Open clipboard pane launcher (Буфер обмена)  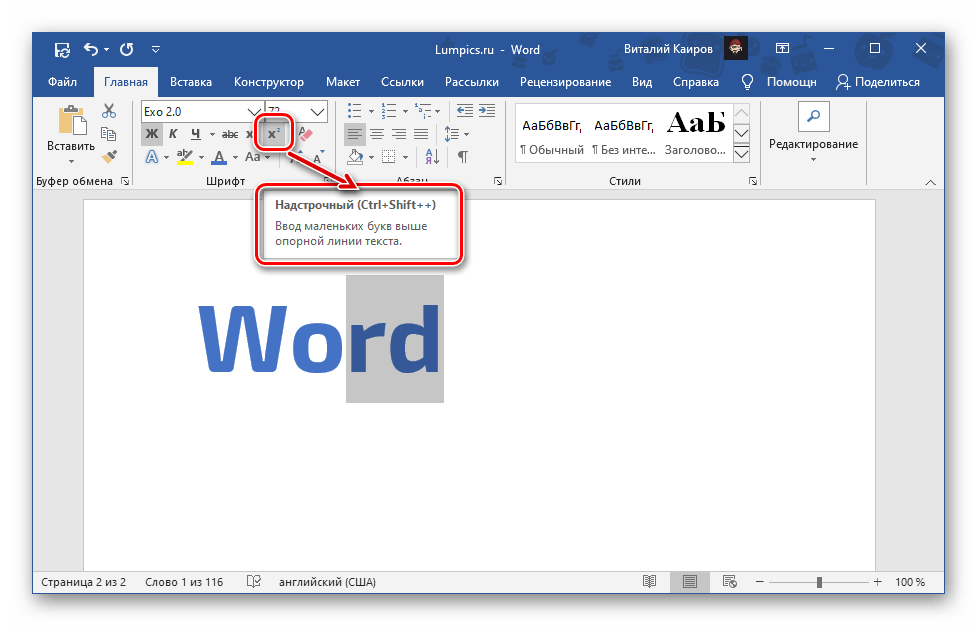[x=125, y=181]
